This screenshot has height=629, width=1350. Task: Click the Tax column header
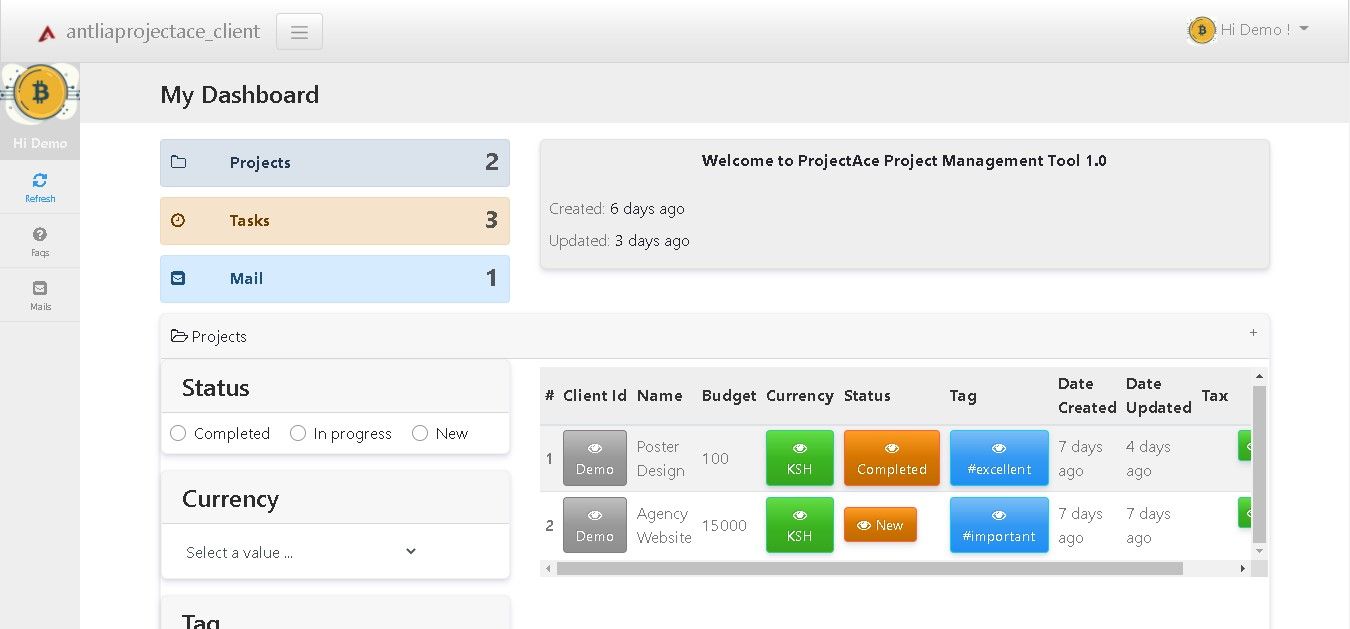[1215, 396]
